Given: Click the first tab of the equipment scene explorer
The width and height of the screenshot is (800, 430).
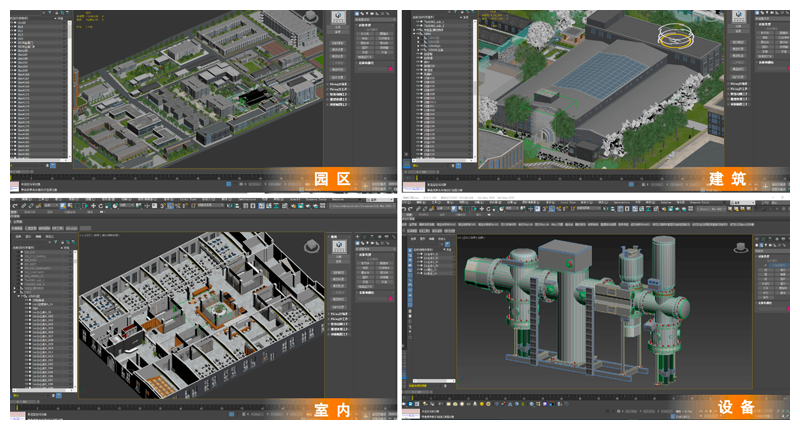Looking at the screenshot, I should point(413,239).
